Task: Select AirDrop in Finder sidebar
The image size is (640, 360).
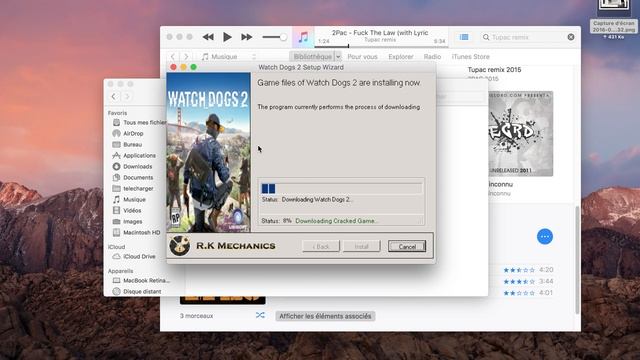Action: coord(128,133)
